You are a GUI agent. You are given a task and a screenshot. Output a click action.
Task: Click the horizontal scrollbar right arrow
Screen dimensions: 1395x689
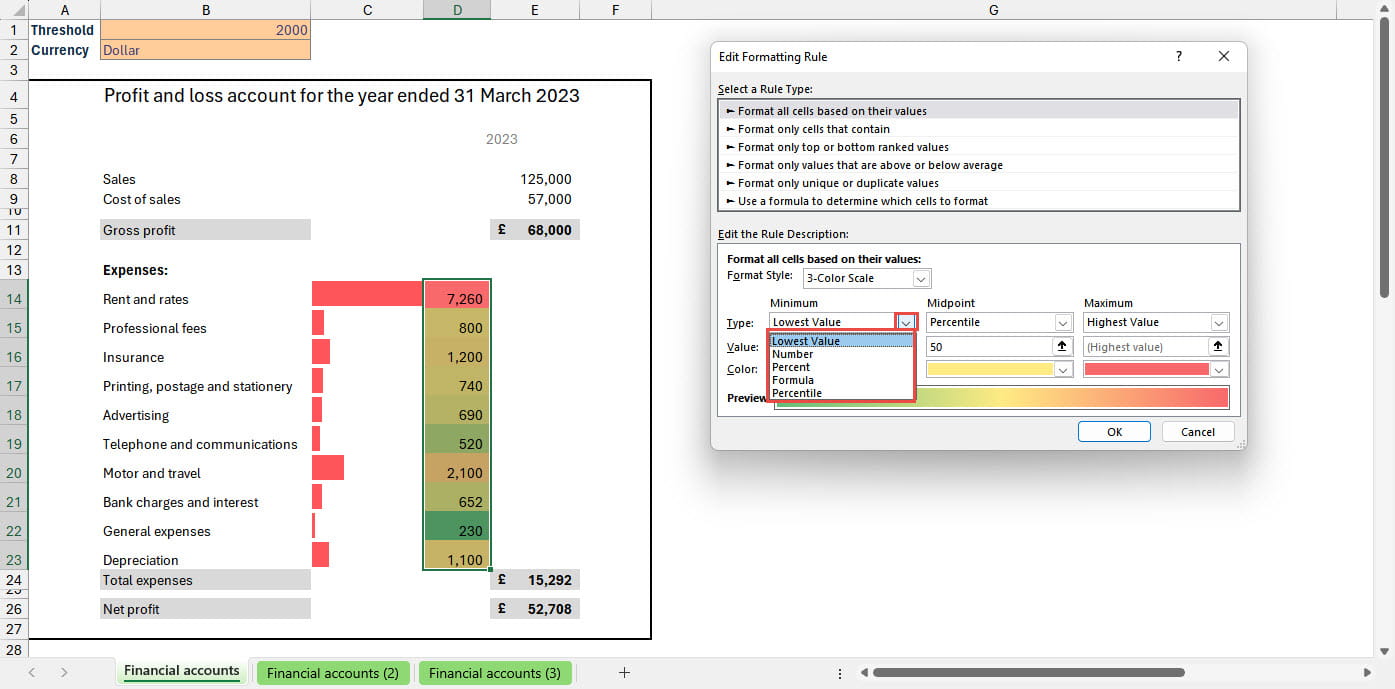(x=1367, y=673)
